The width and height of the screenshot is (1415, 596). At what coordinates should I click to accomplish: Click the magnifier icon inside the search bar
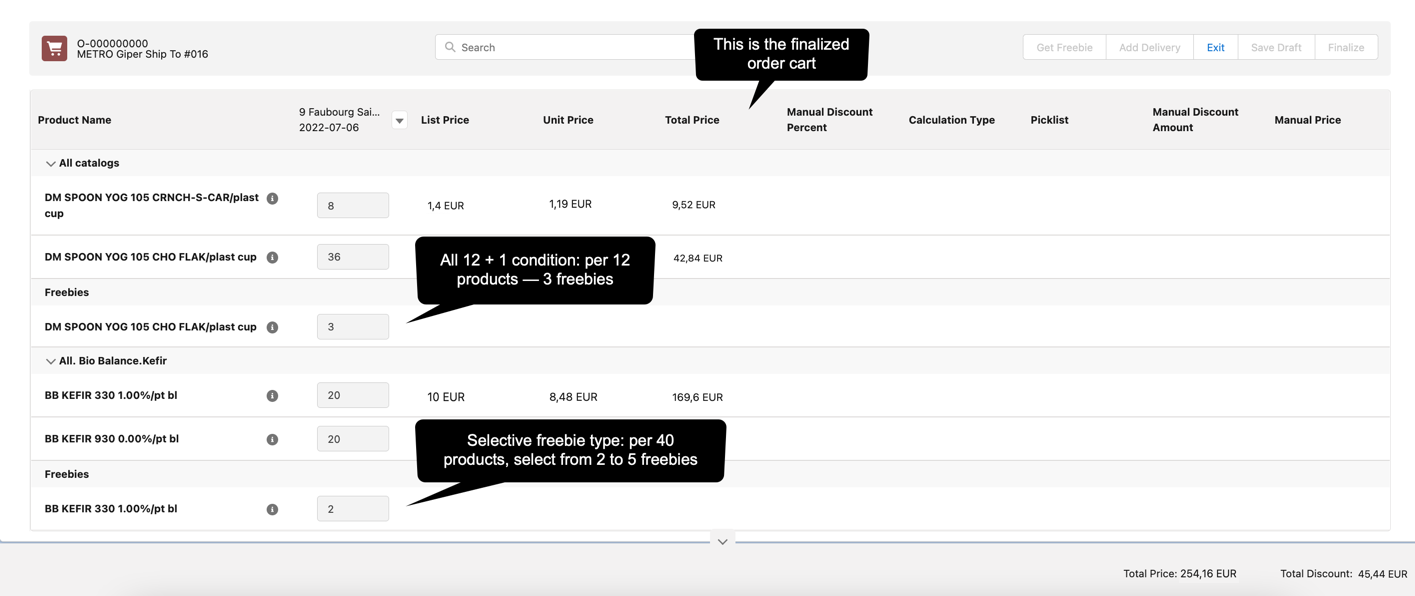(451, 46)
